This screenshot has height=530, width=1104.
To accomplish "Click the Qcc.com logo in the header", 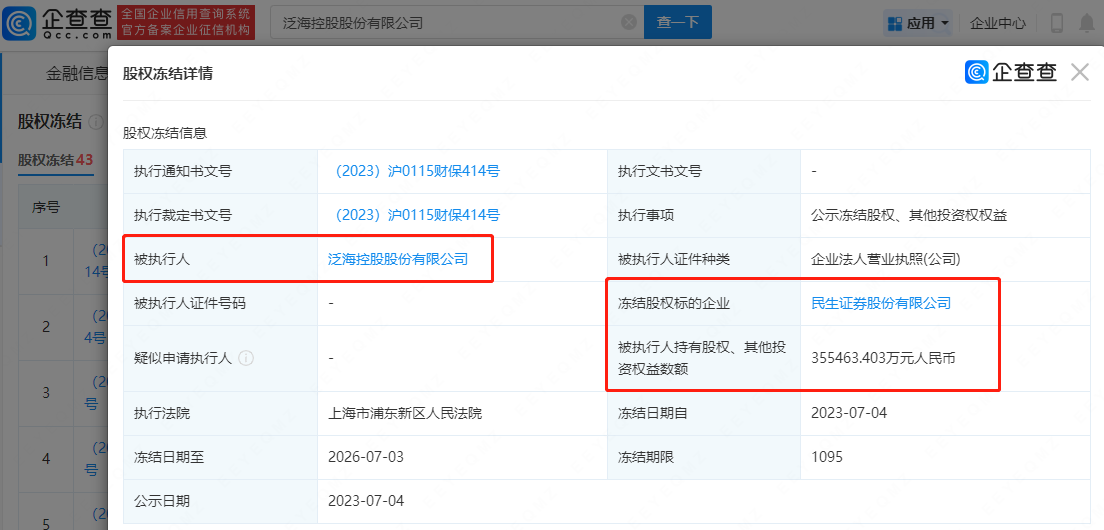I will point(58,23).
